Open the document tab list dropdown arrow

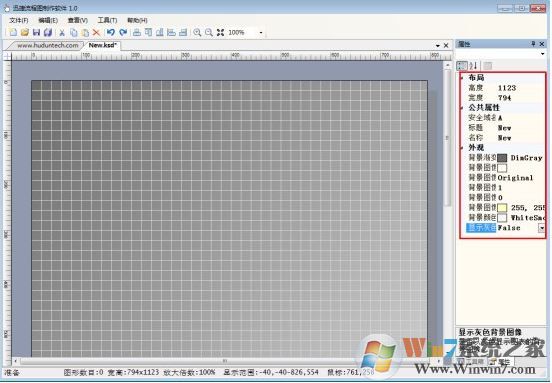pyautogui.click(x=438, y=46)
